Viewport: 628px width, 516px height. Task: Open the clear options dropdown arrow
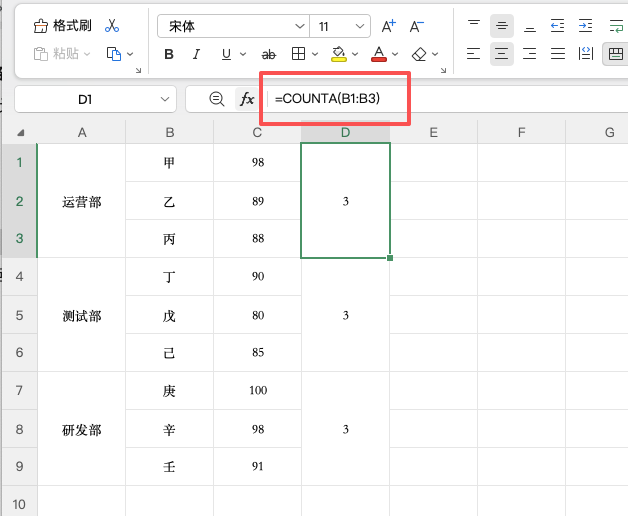[x=435, y=54]
